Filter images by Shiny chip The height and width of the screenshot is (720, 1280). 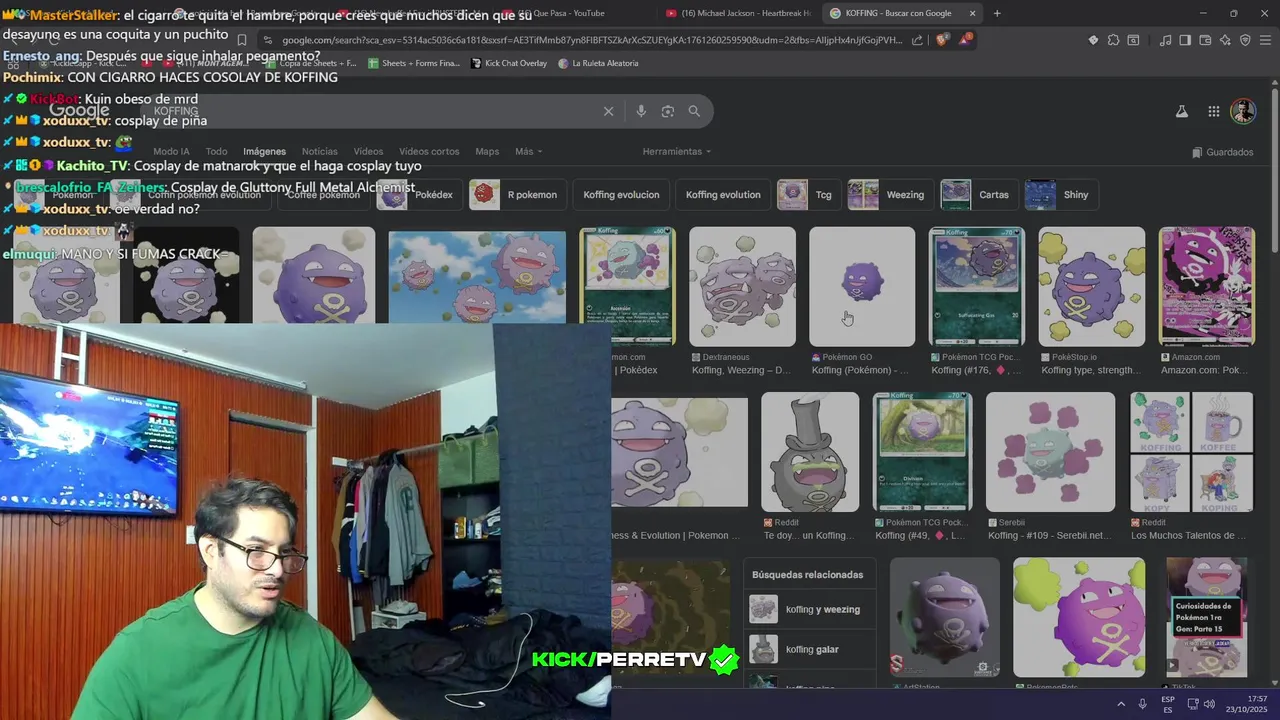click(x=1062, y=195)
